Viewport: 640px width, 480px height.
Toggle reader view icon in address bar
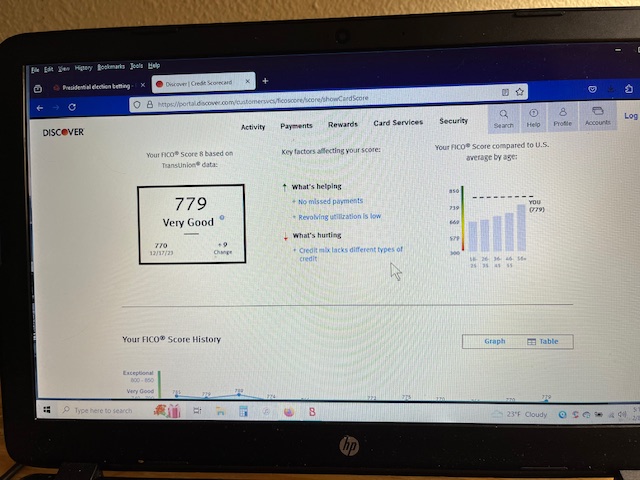pos(505,92)
